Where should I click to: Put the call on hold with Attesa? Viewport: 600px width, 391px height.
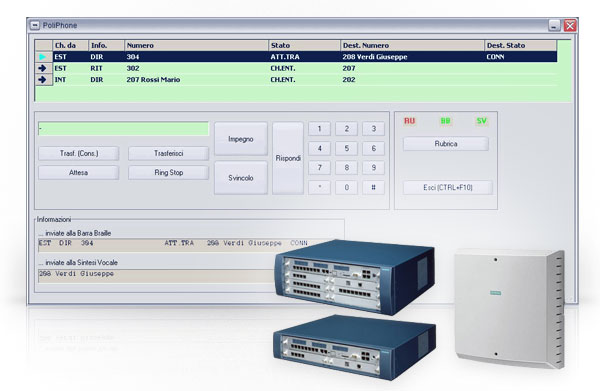[79, 173]
